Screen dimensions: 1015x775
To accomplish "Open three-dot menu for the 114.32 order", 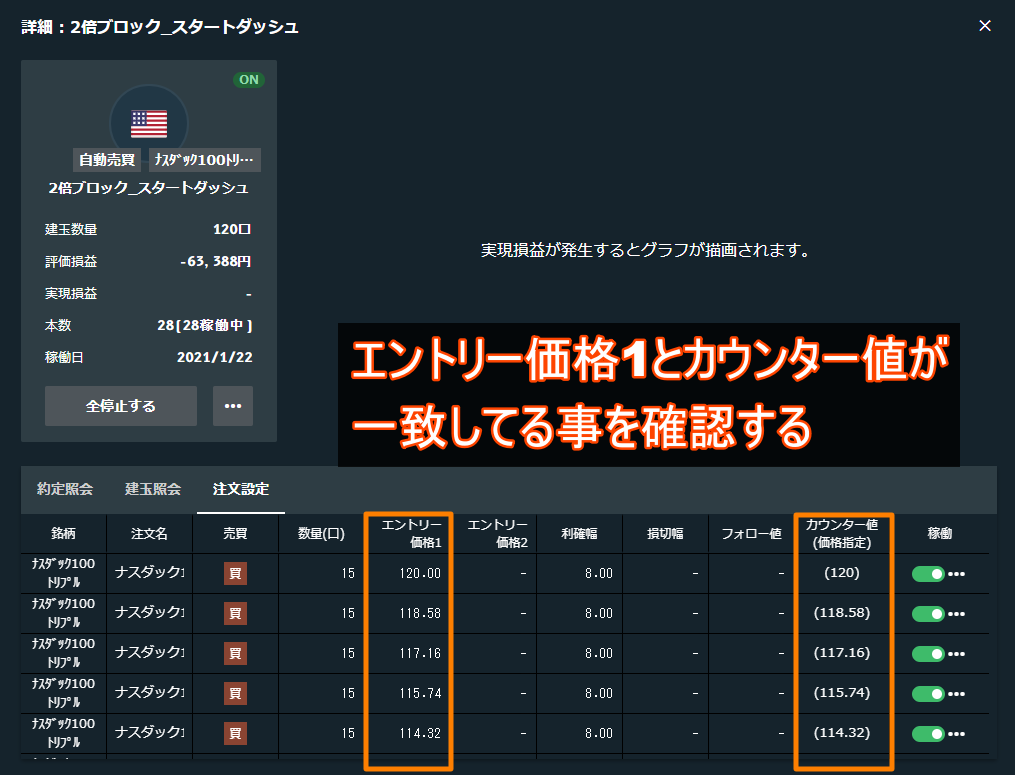I will click(957, 734).
